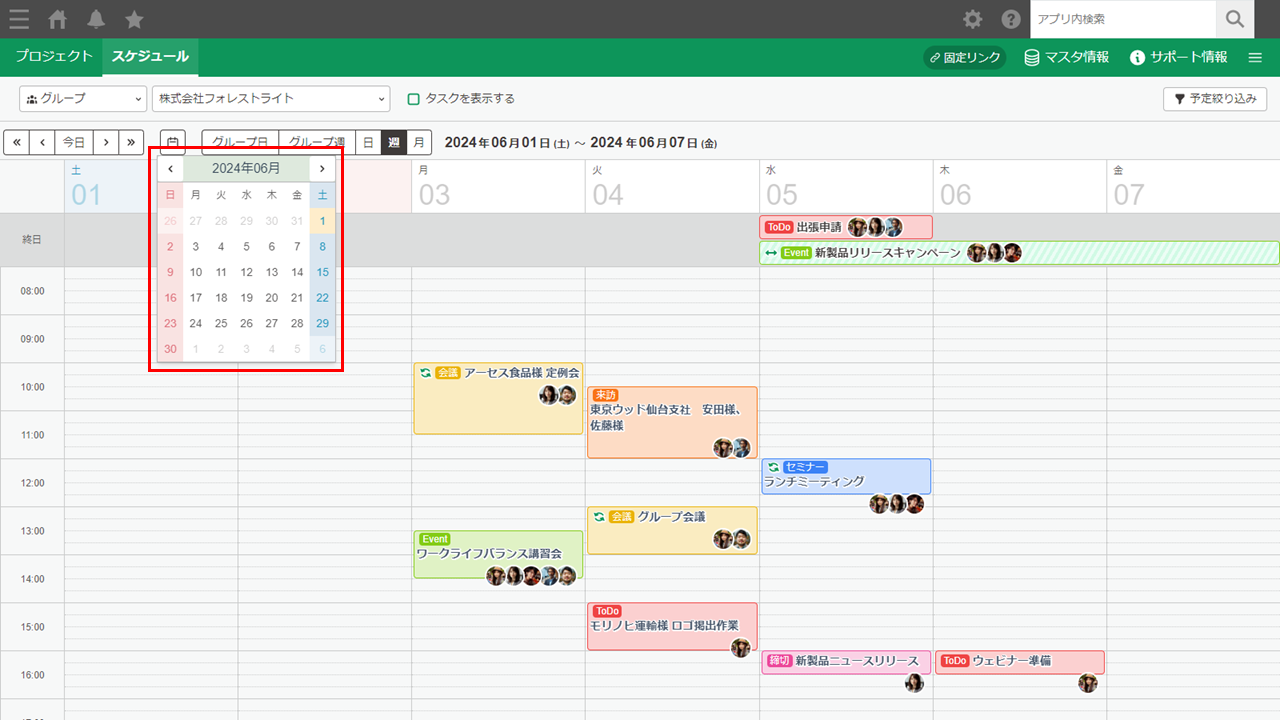This screenshot has height=720, width=1280.
Task: Open アーセス食品様 定例会 meeting
Action: 498,398
